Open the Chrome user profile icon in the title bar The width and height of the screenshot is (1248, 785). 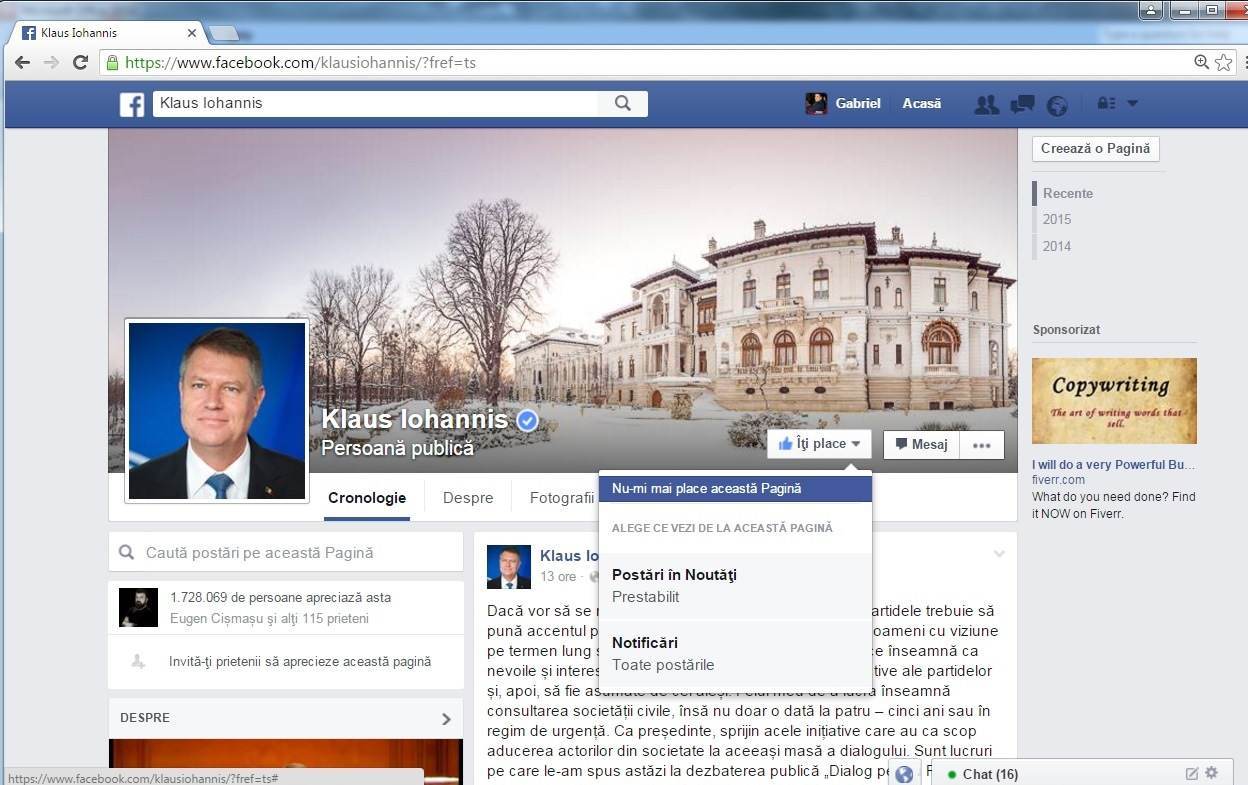click(1151, 10)
